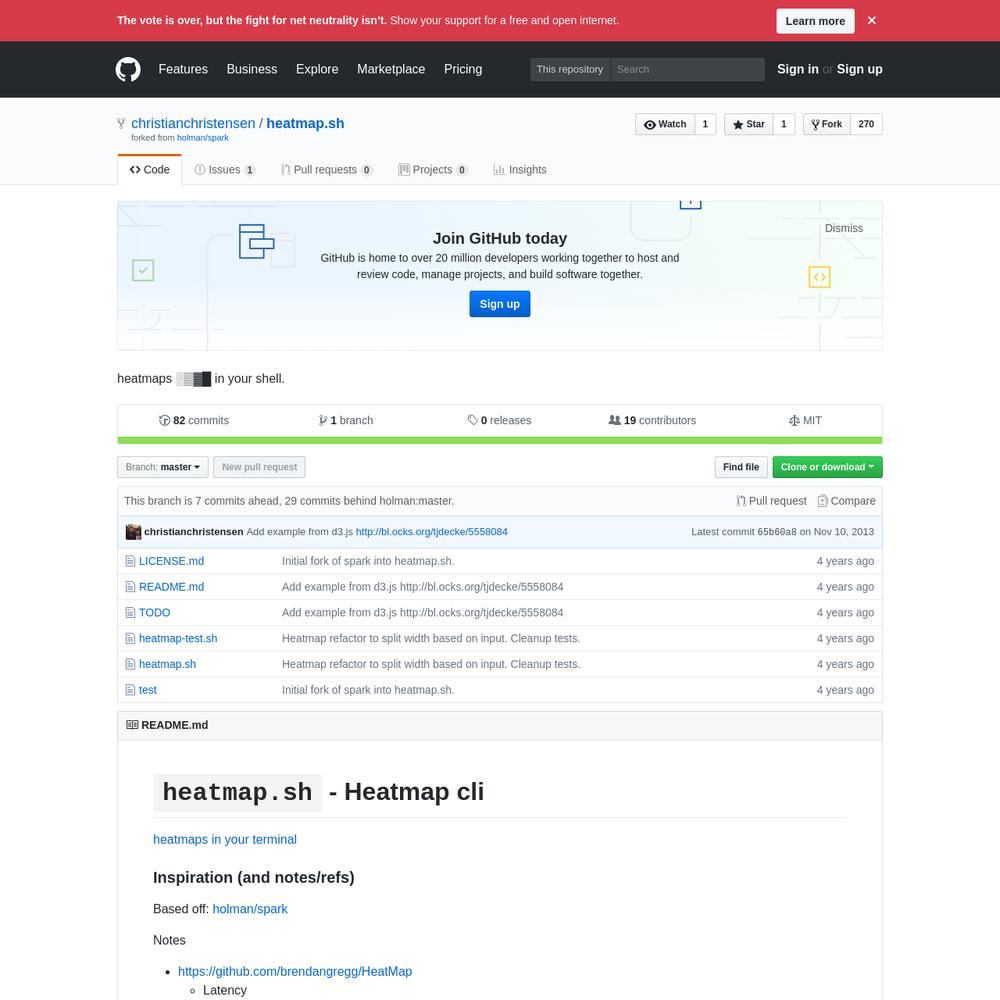This screenshot has height=1000, width=1000.
Task: Click LICENSE.md commit message Initial fork
Action: point(368,561)
